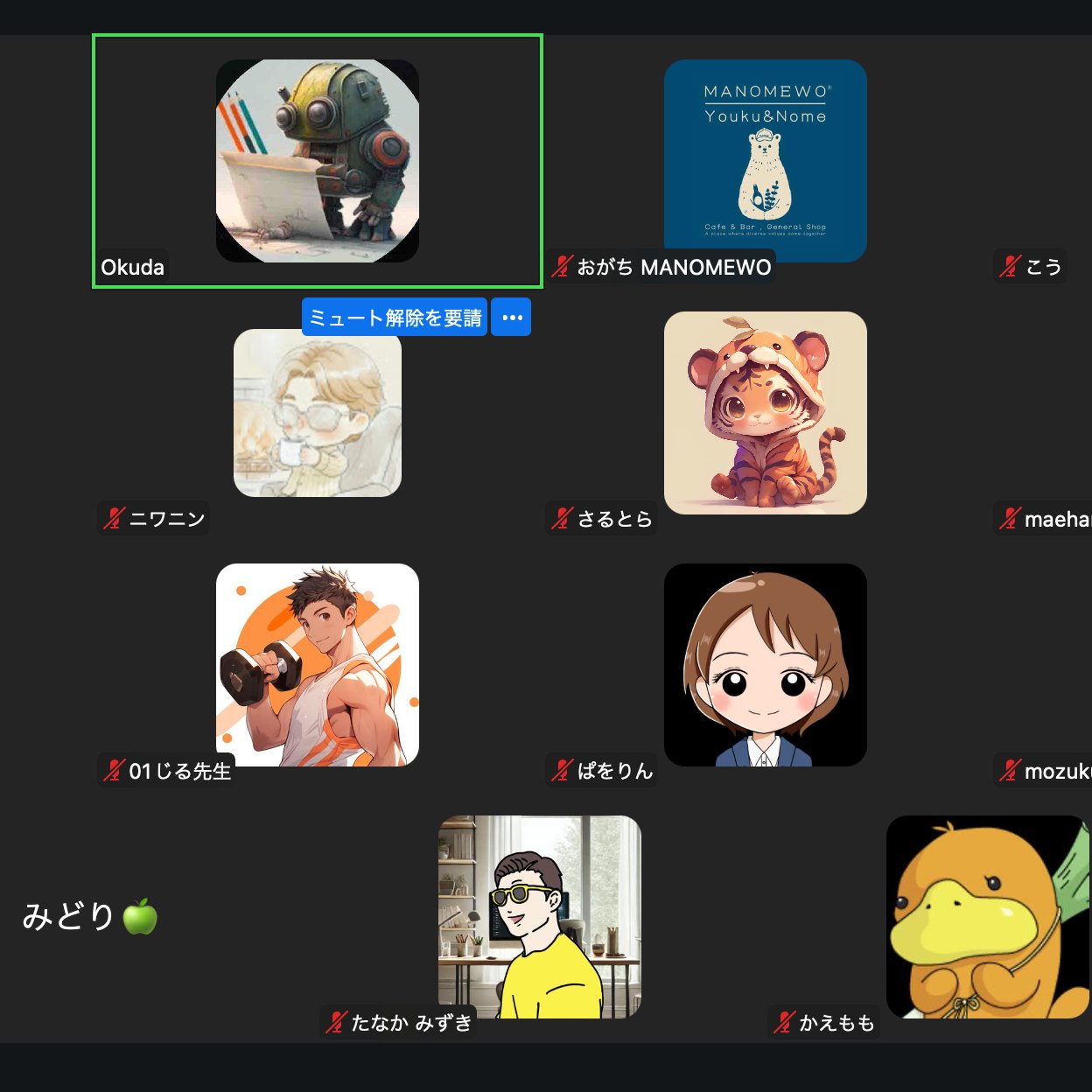Select the tiger costume avatar of さるとら
The image size is (1092, 1092).
(x=766, y=413)
